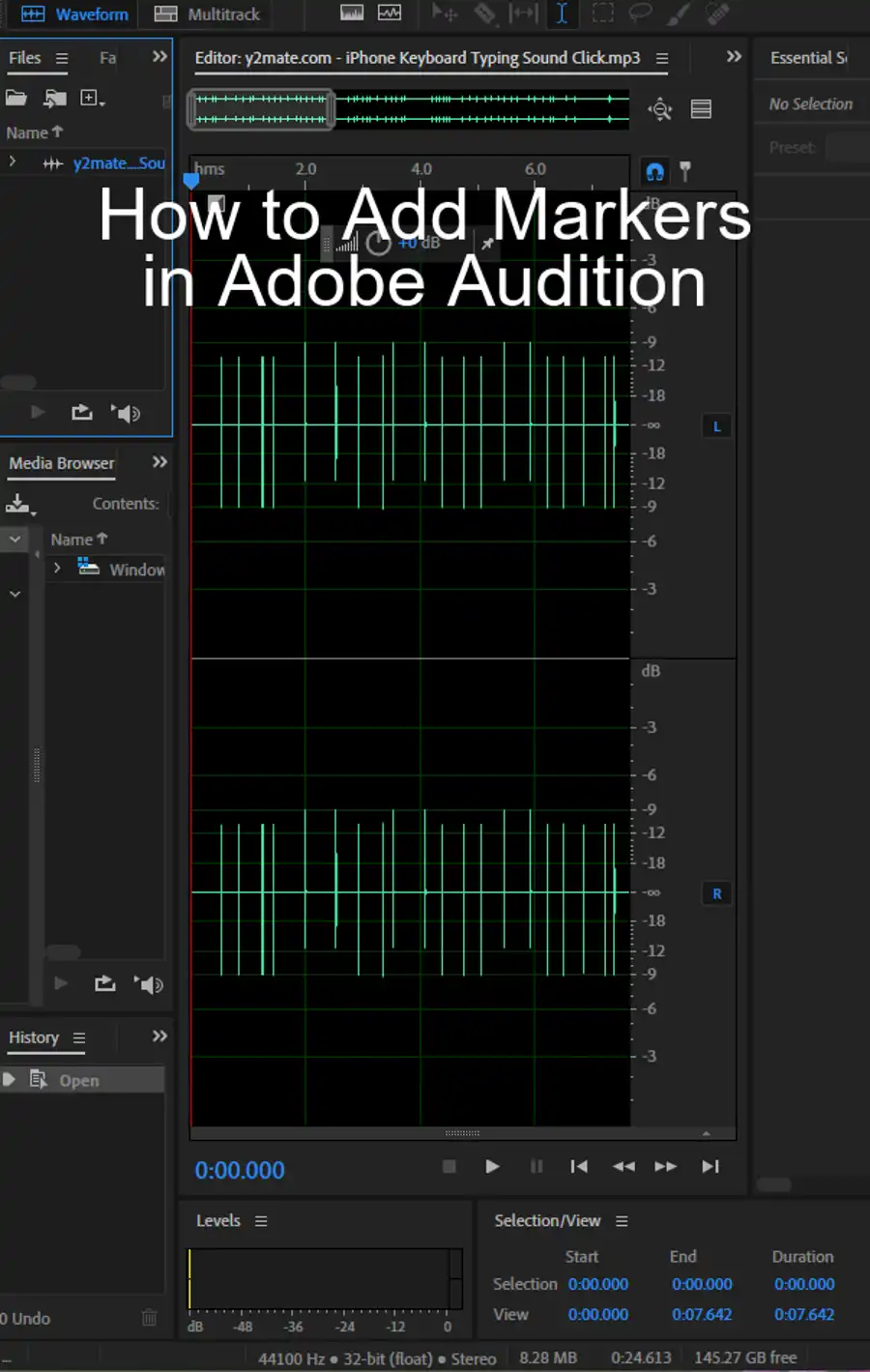The image size is (870, 1372).
Task: Show more tabs in the History panel group
Action: (159, 1036)
